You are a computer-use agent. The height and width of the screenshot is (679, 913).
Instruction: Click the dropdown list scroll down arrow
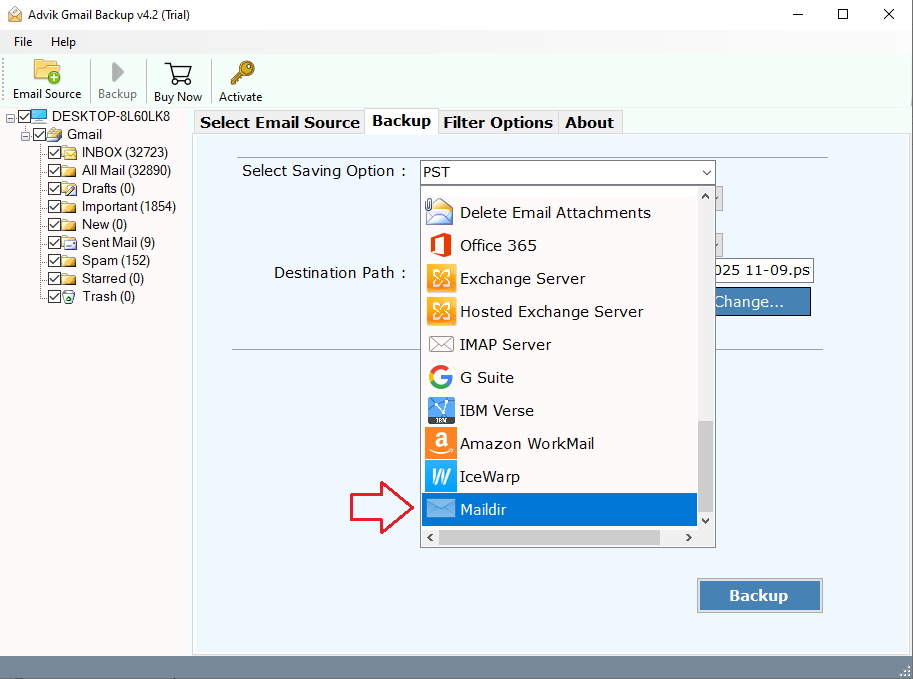[x=705, y=521]
